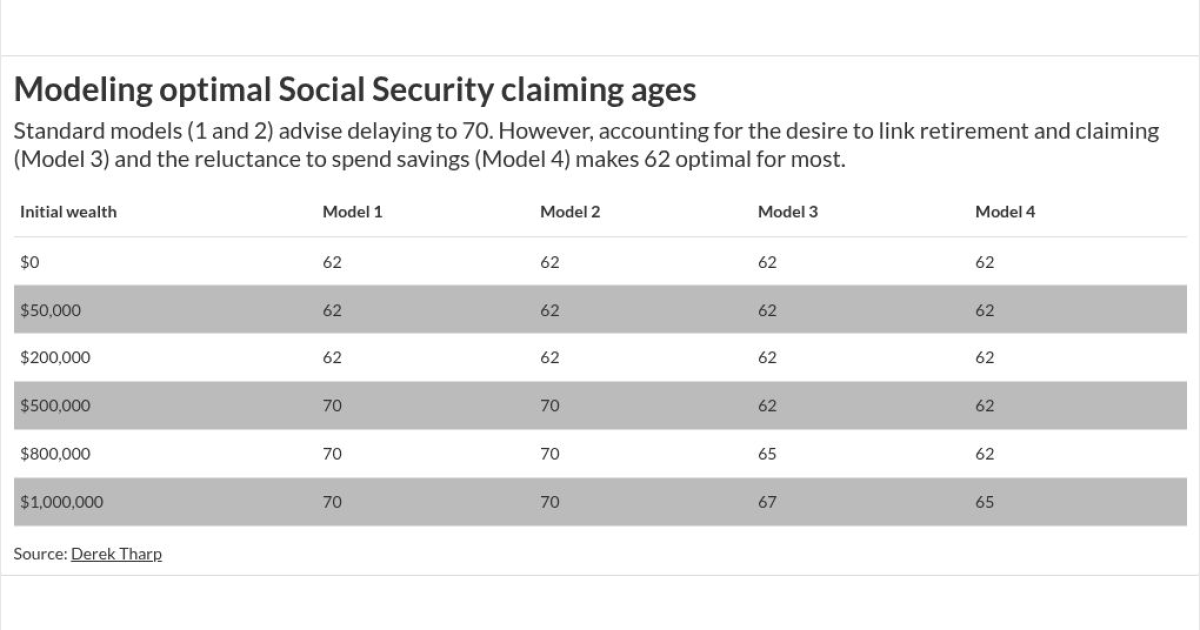Click the "Initial wealth" column header
Viewport: 1200px width, 630px height.
(68, 212)
